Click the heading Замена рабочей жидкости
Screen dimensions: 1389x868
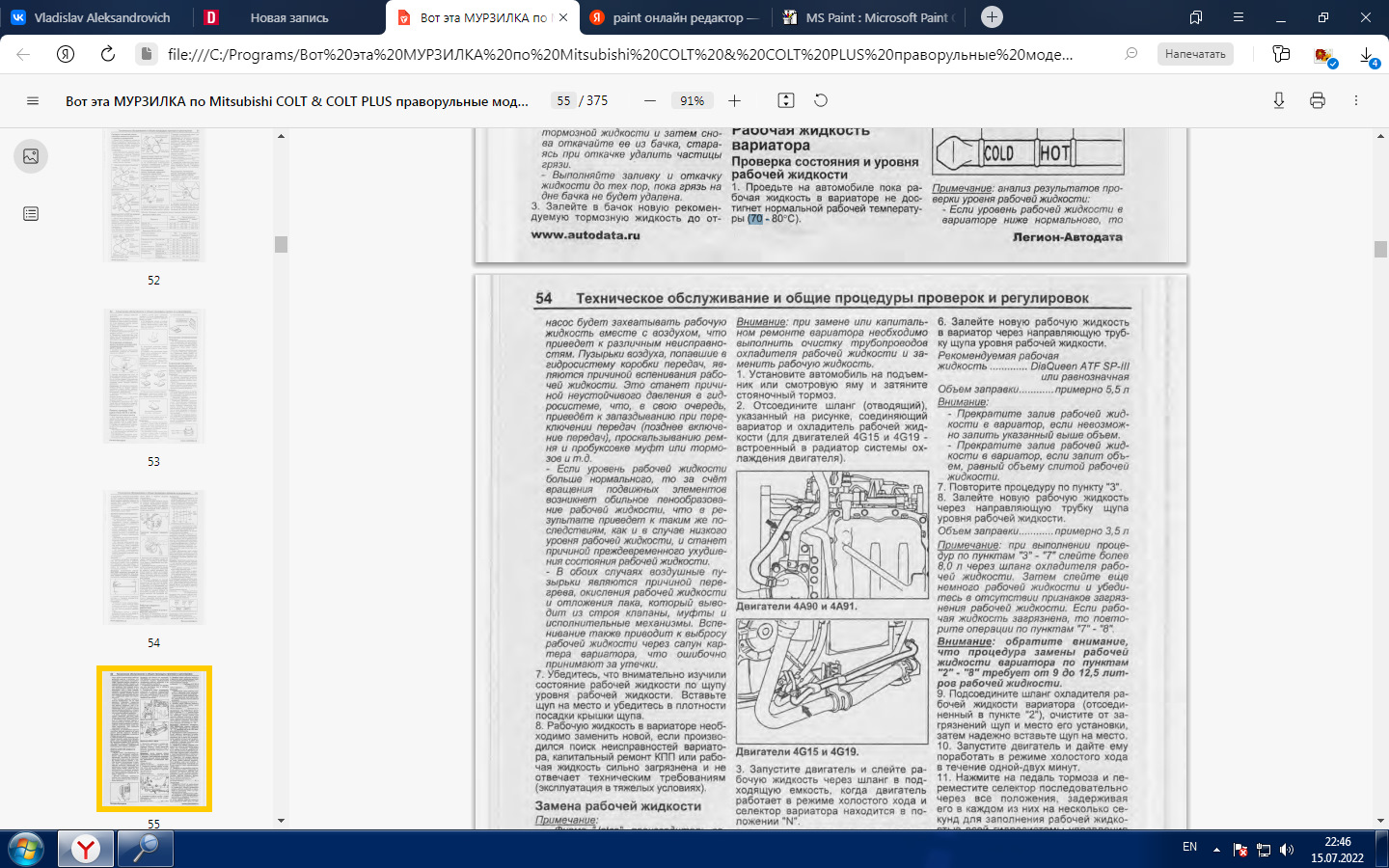(618, 806)
